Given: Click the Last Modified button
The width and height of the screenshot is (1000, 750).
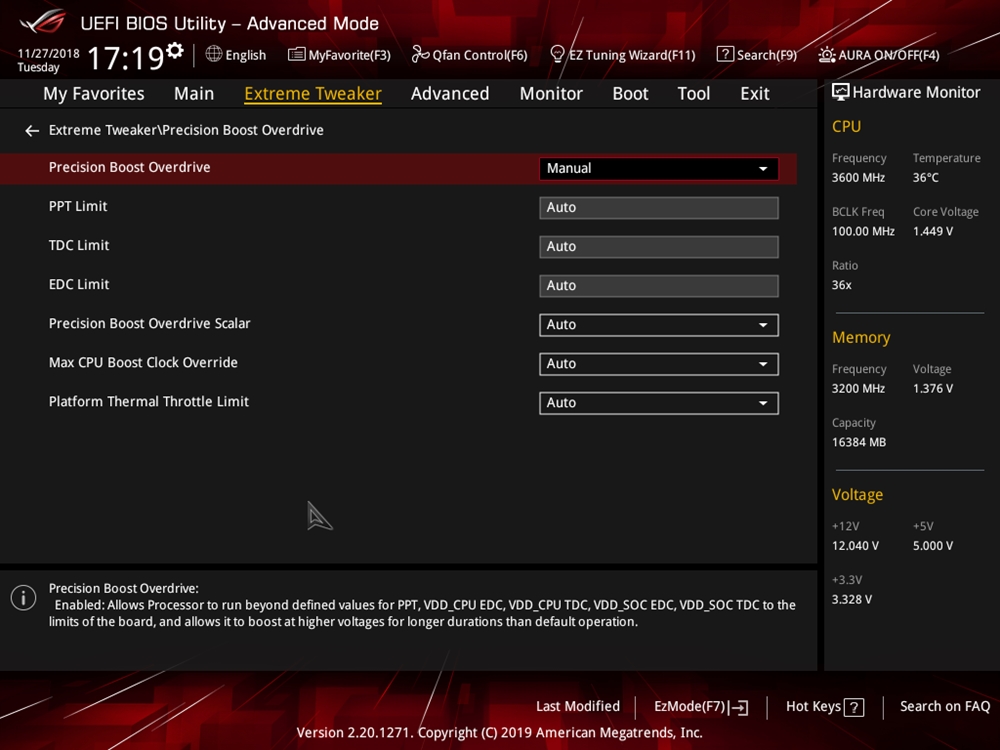Looking at the screenshot, I should point(578,707).
